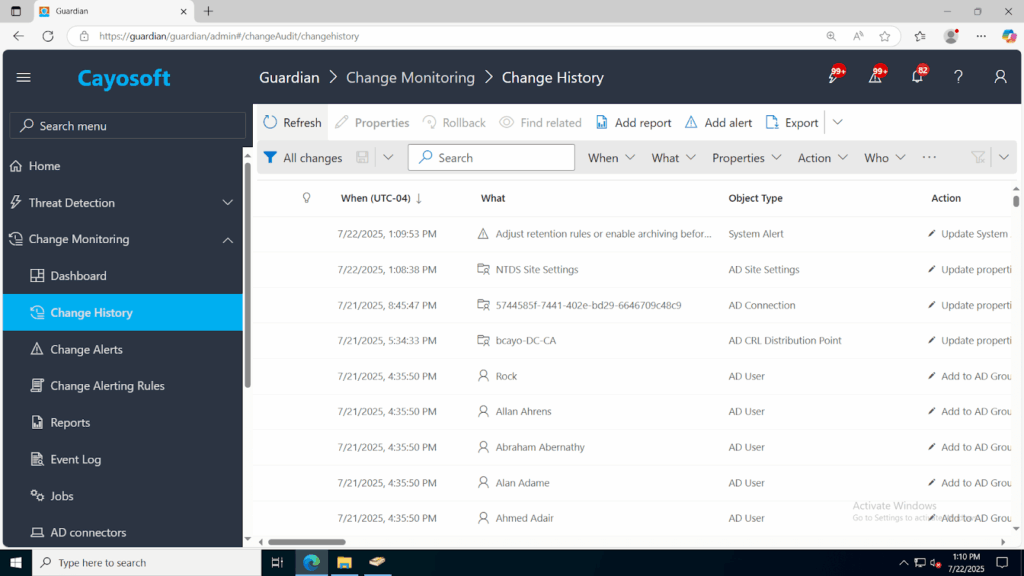The height and width of the screenshot is (576, 1024).
Task: Click Find related in the toolbar
Action: pos(540,122)
